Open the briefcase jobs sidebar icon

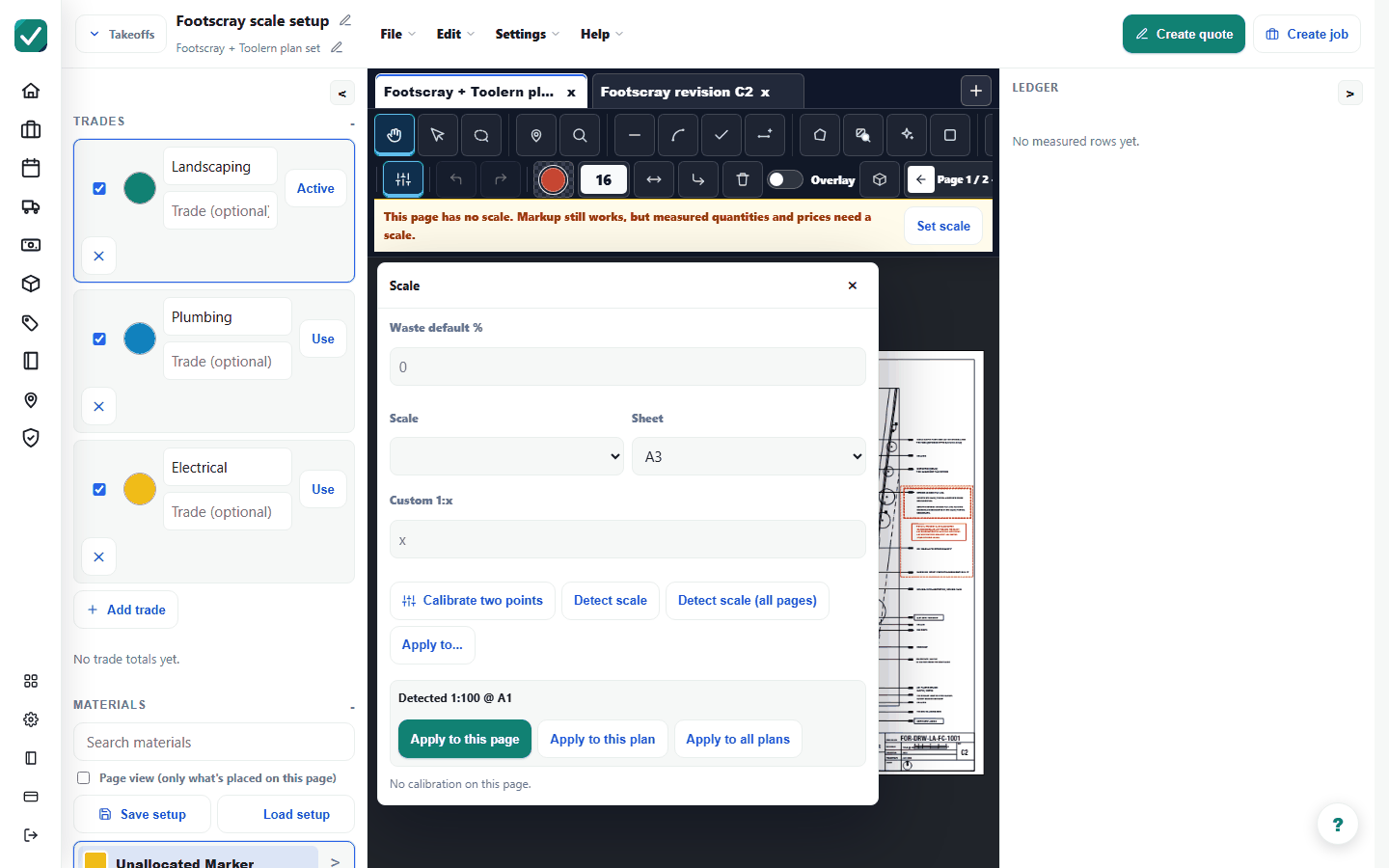click(31, 129)
